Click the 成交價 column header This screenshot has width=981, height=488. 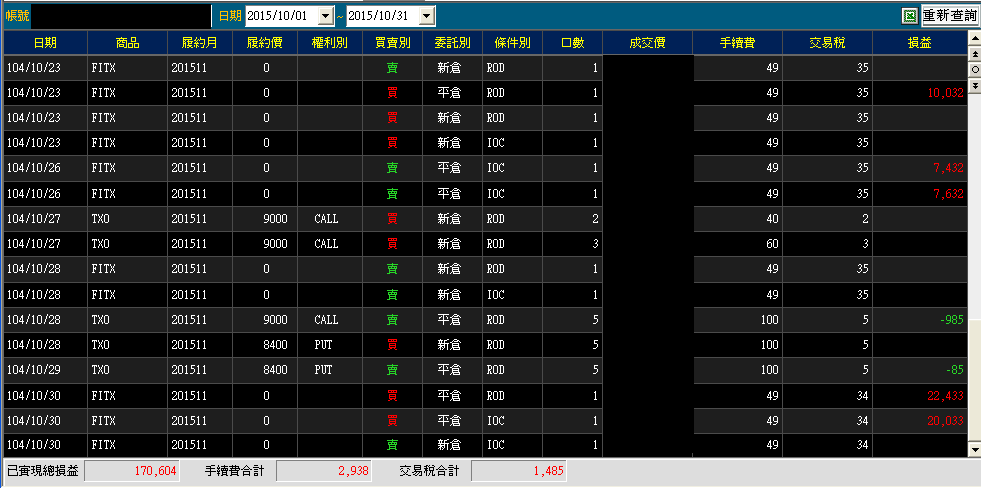[x=648, y=43]
